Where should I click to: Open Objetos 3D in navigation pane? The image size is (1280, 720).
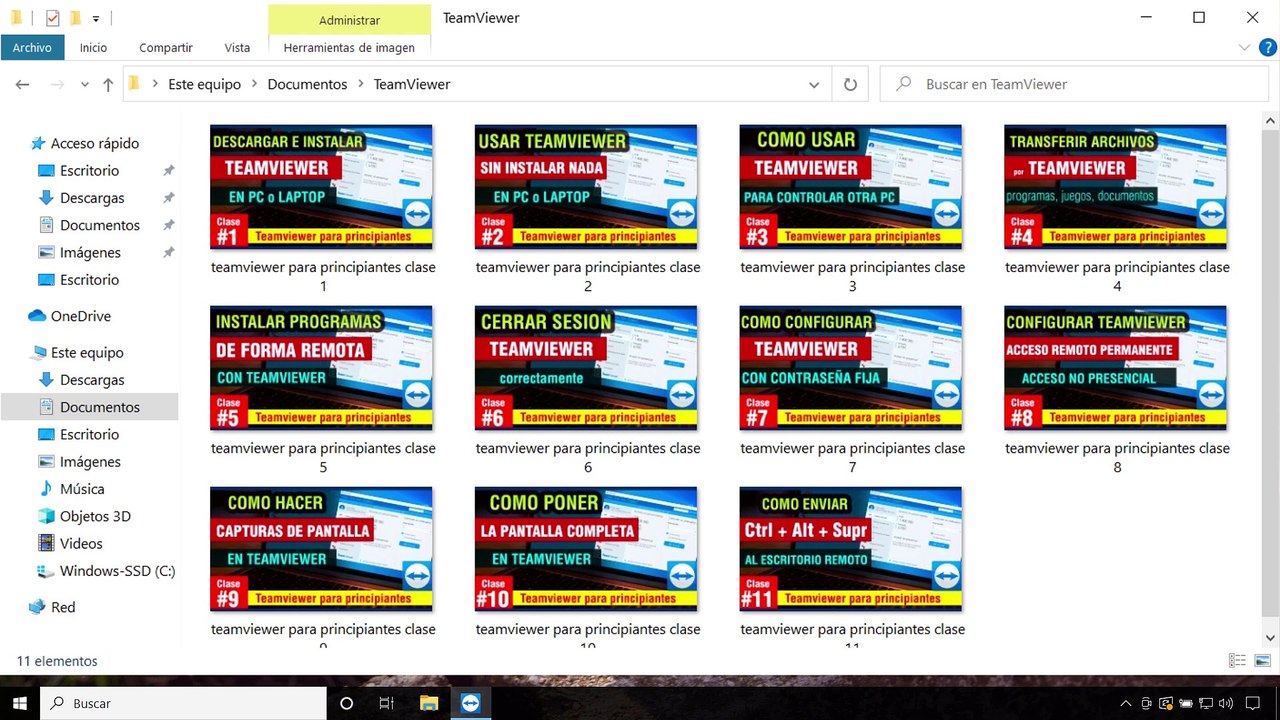pyautogui.click(x=95, y=516)
